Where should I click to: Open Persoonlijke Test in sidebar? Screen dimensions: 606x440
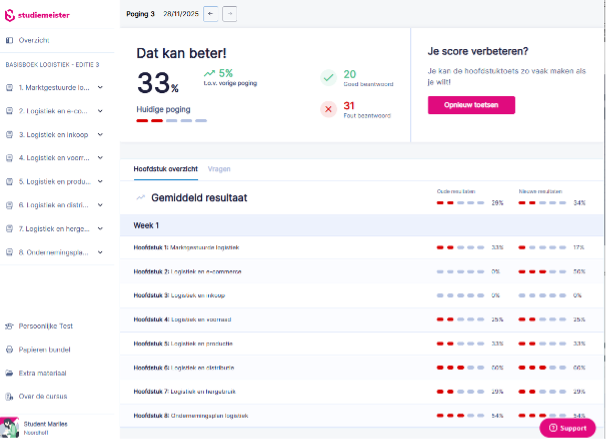pos(45,326)
